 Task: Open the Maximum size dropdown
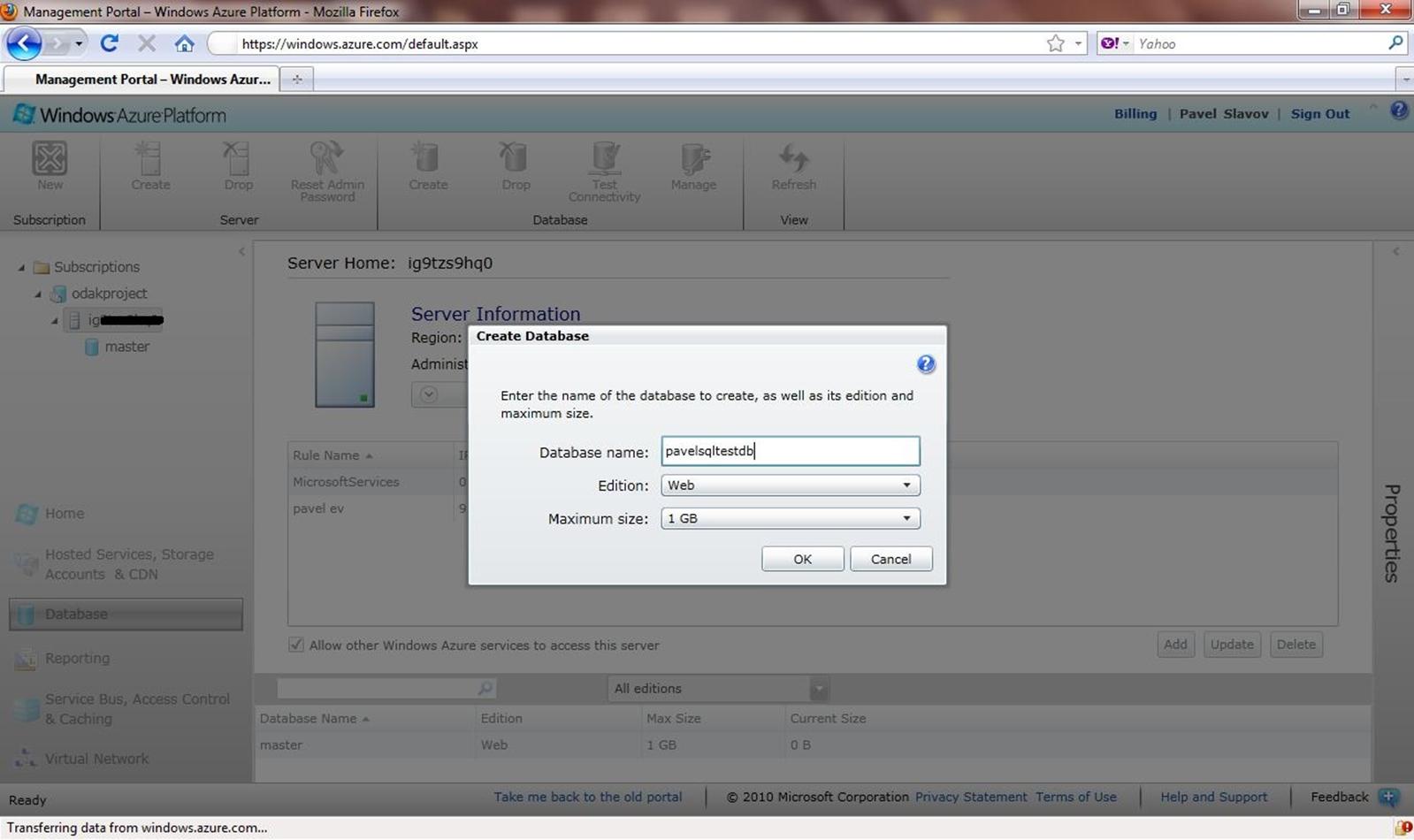(791, 518)
